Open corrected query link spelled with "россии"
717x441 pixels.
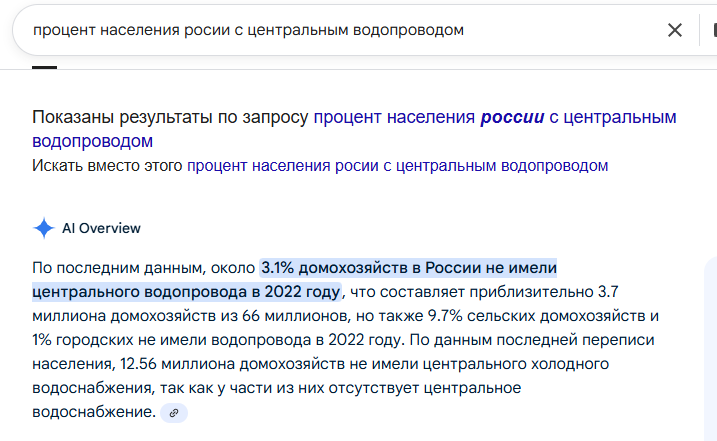coord(495,117)
